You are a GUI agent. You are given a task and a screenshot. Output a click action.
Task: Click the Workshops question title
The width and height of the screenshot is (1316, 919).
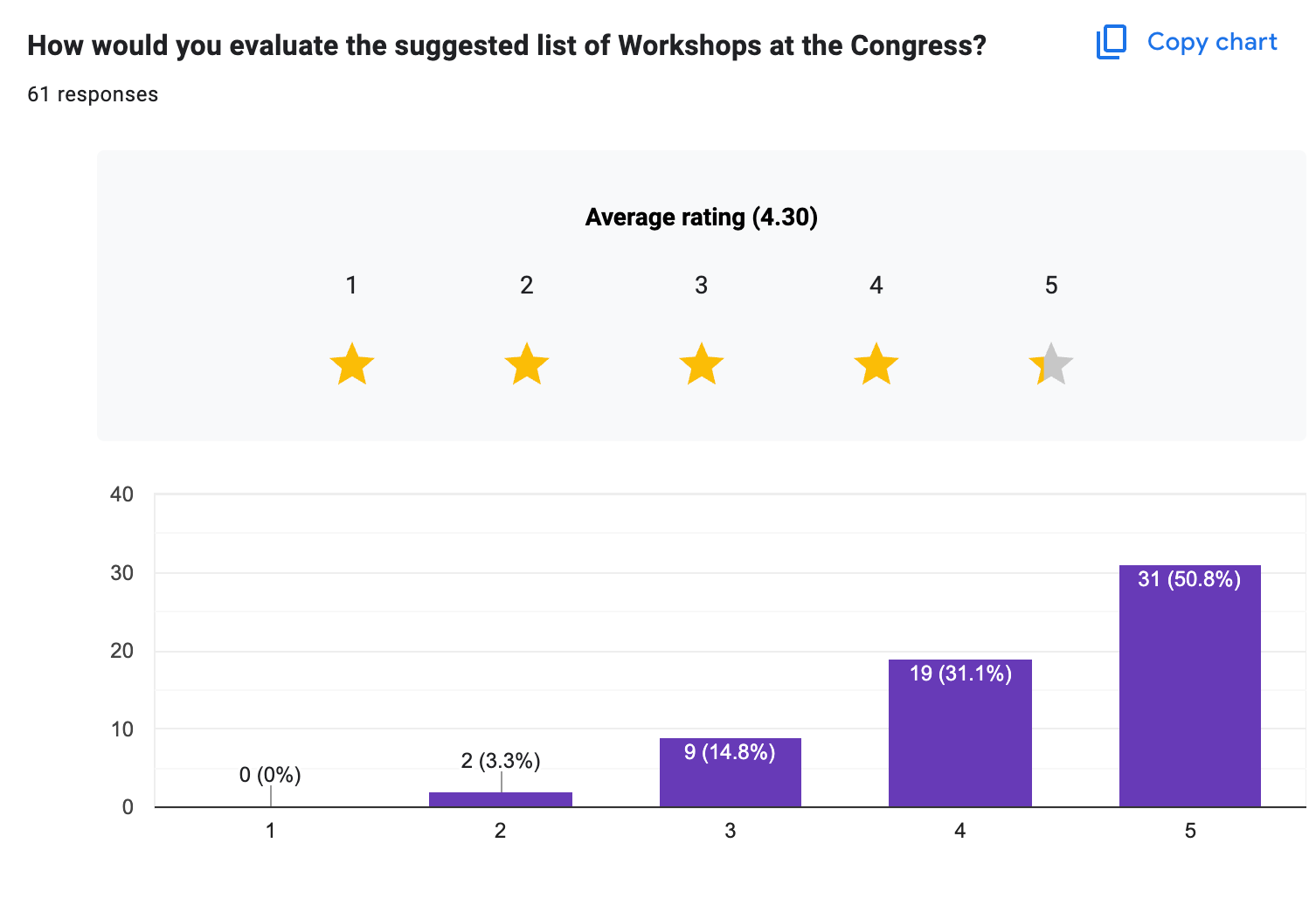click(507, 45)
